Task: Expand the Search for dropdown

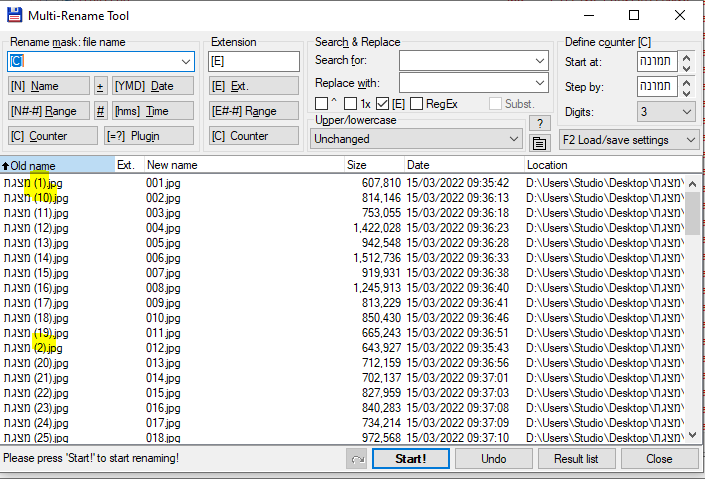Action: point(540,61)
